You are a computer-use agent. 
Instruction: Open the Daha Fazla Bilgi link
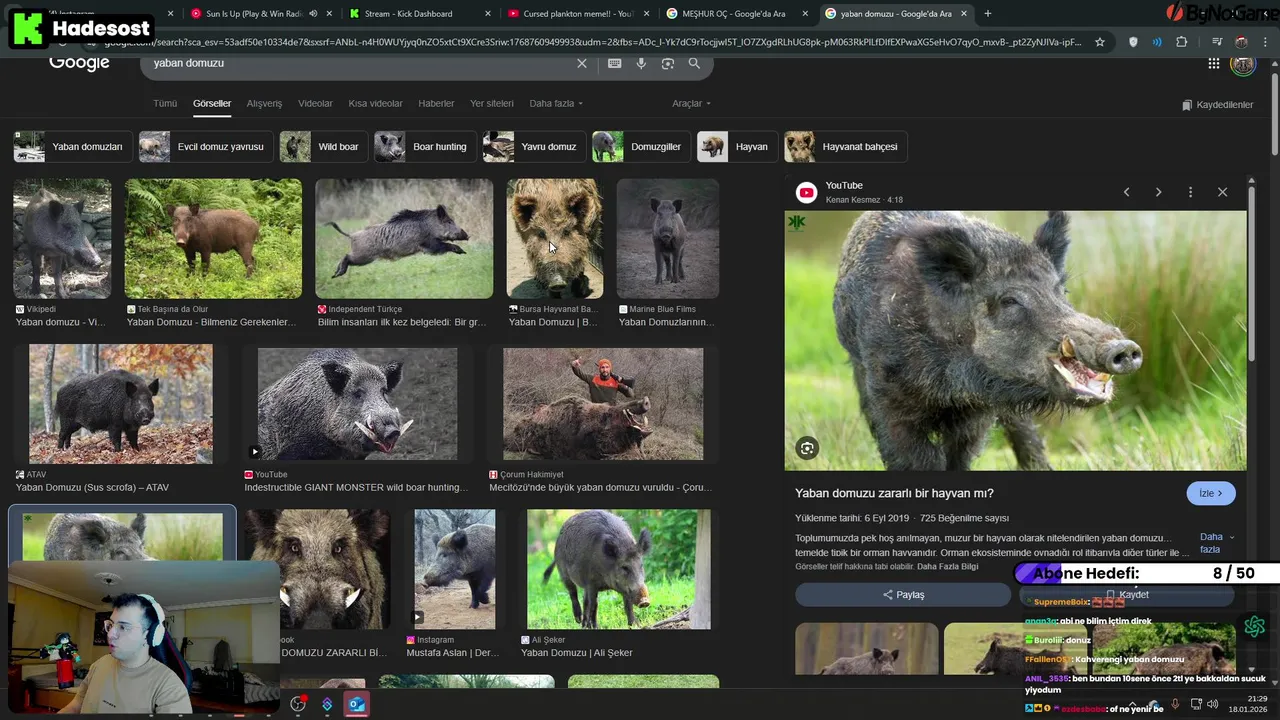click(947, 567)
